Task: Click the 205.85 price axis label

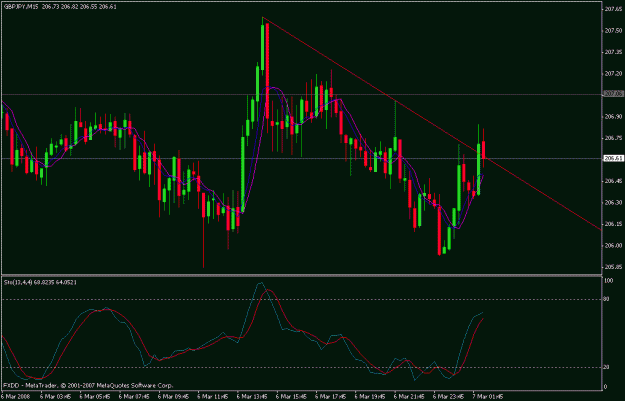Action: 613,267
